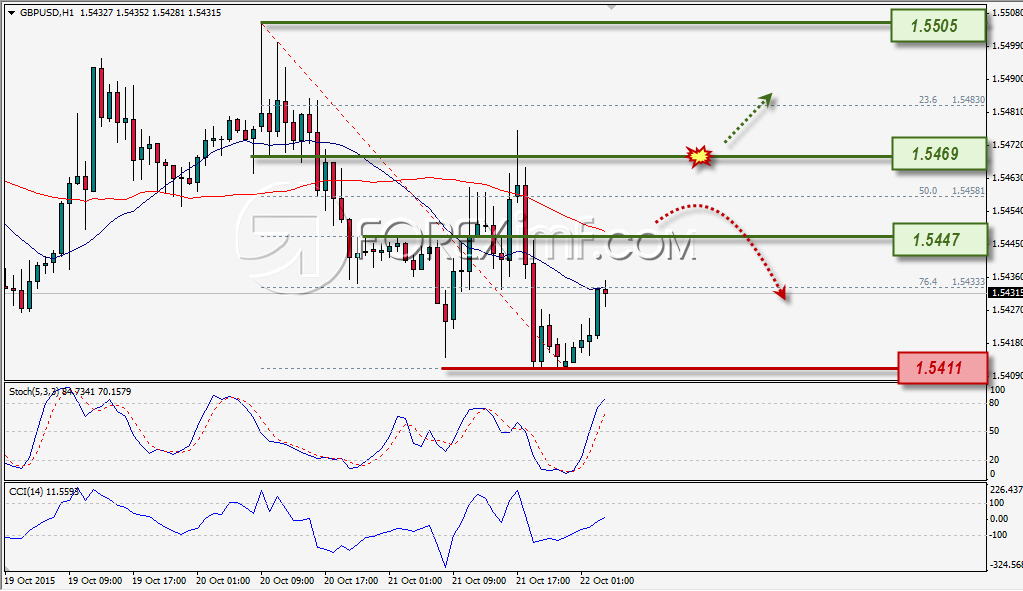Image resolution: width=1023 pixels, height=591 pixels.
Task: Click the 20 Oct 17:00 time label
Action: coord(350,581)
